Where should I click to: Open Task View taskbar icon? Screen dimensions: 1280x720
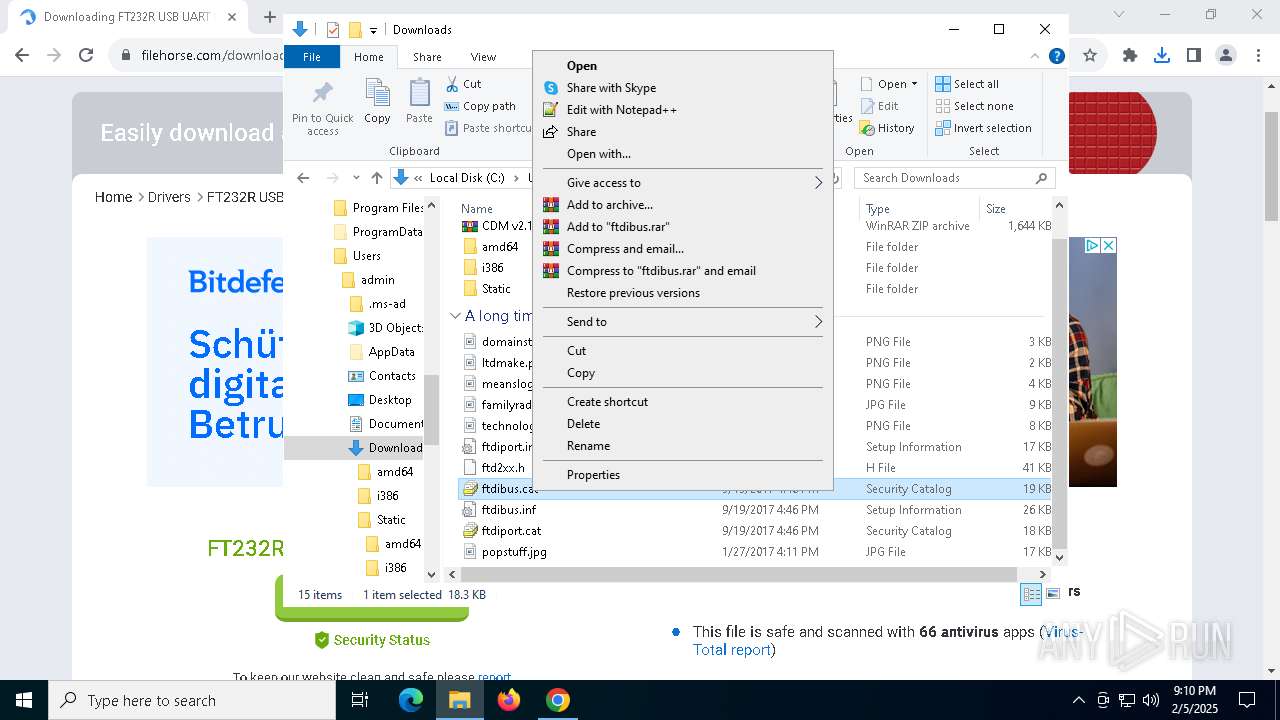tap(361, 700)
